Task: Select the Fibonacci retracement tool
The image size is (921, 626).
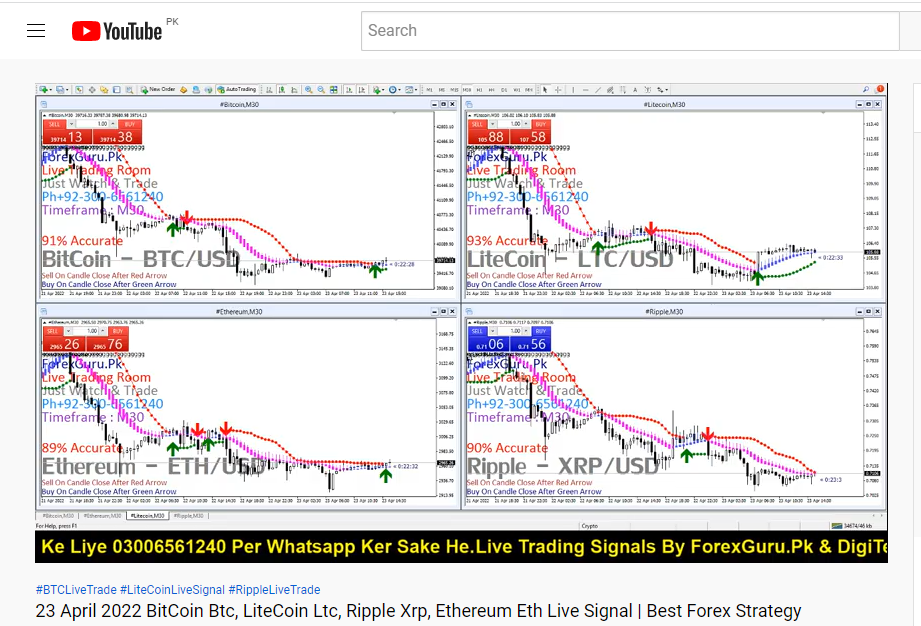Action: (x=623, y=90)
